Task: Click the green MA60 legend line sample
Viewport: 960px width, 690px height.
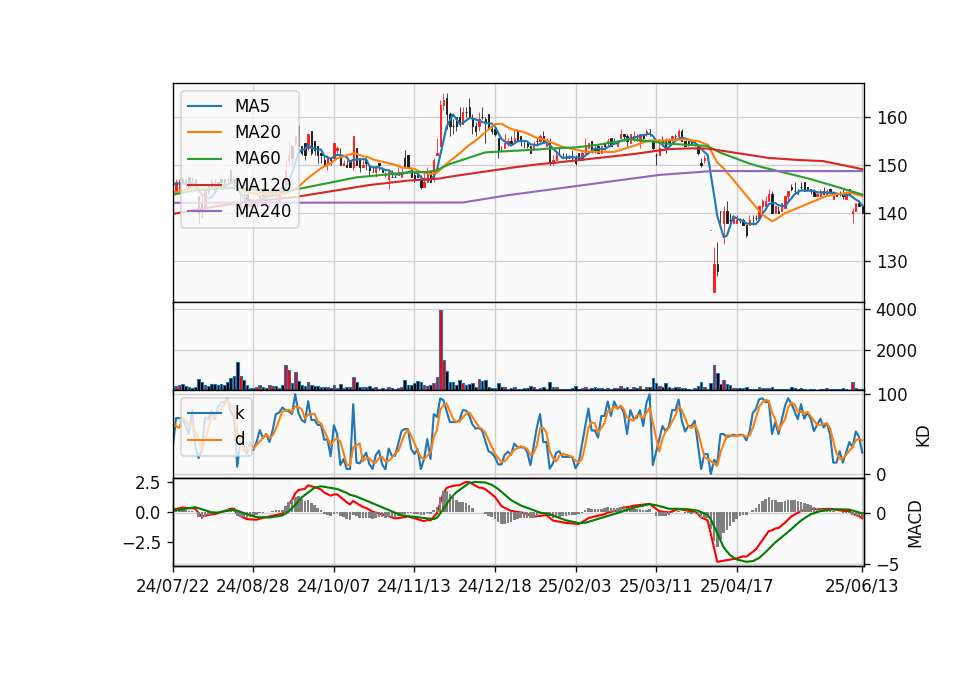Action: pos(204,158)
